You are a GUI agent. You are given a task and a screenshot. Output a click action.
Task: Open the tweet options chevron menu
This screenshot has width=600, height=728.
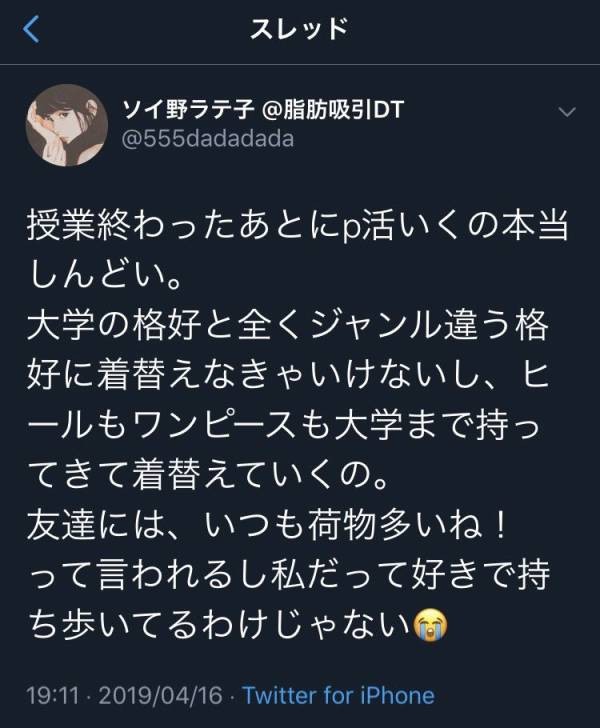(x=567, y=112)
